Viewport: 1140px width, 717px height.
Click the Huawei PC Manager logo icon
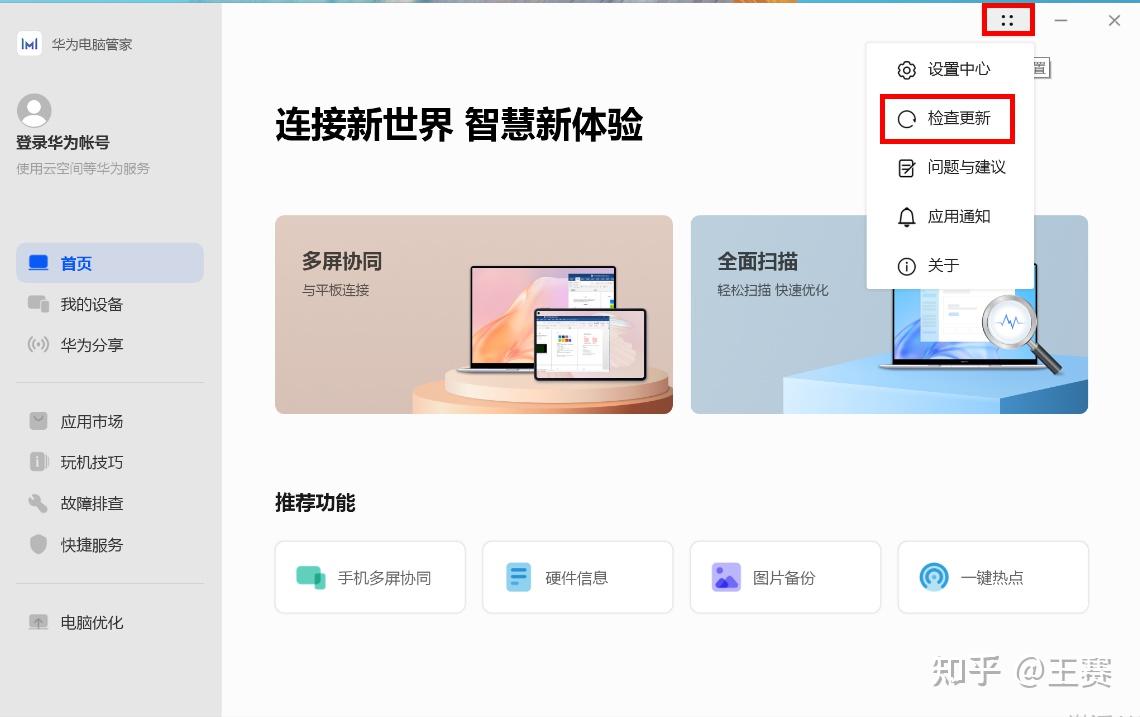(x=29, y=44)
